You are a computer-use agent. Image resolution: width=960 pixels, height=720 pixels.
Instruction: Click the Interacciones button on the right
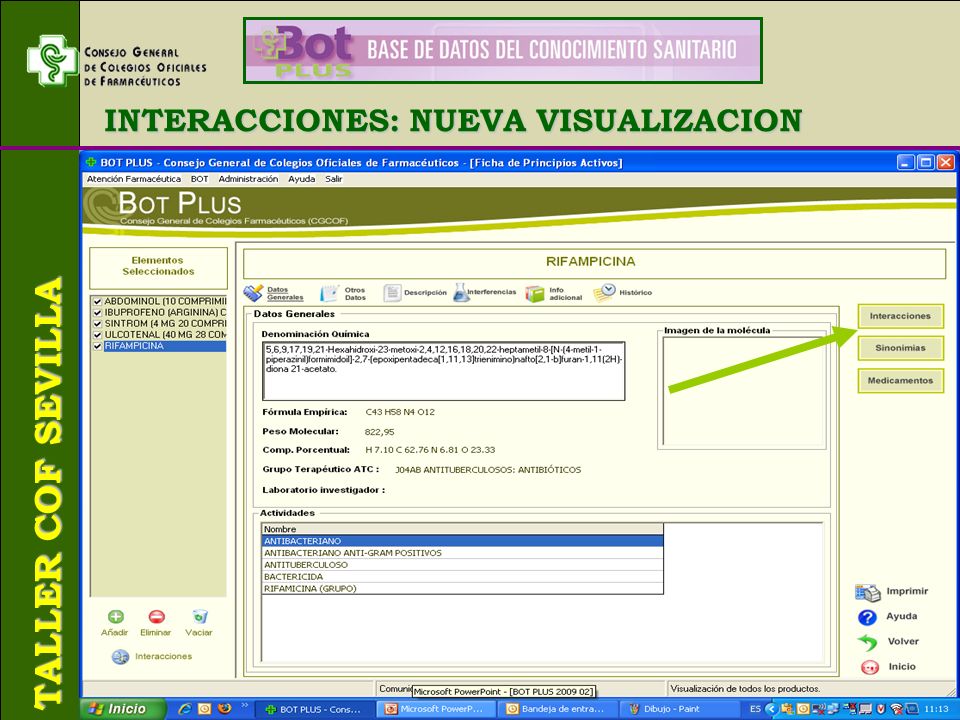pyautogui.click(x=900, y=316)
